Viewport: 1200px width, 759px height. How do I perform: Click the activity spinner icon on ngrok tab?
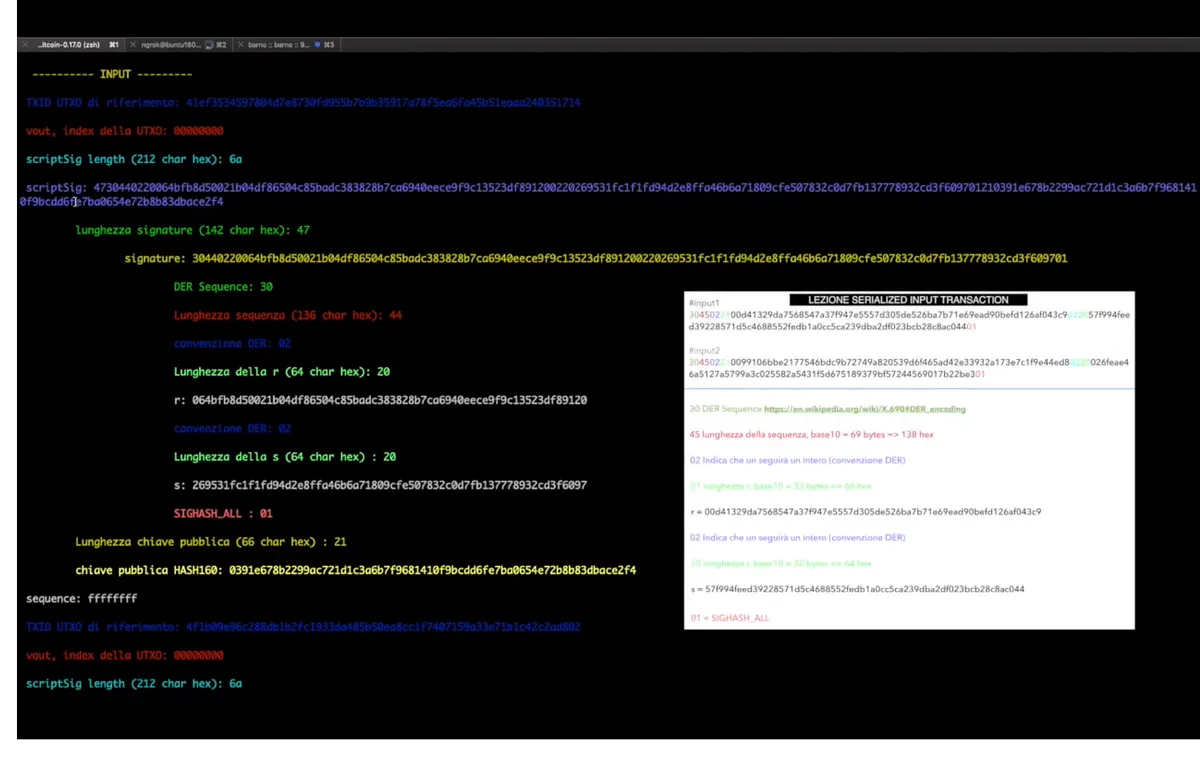pyautogui.click(x=209, y=45)
